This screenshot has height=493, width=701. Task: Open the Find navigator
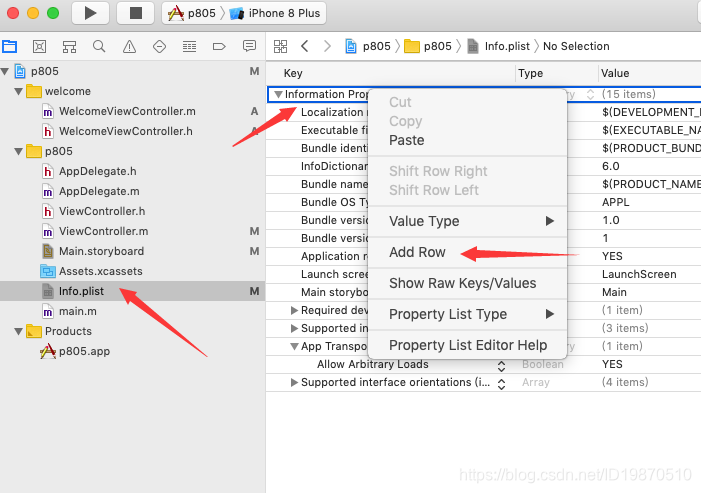[x=99, y=46]
